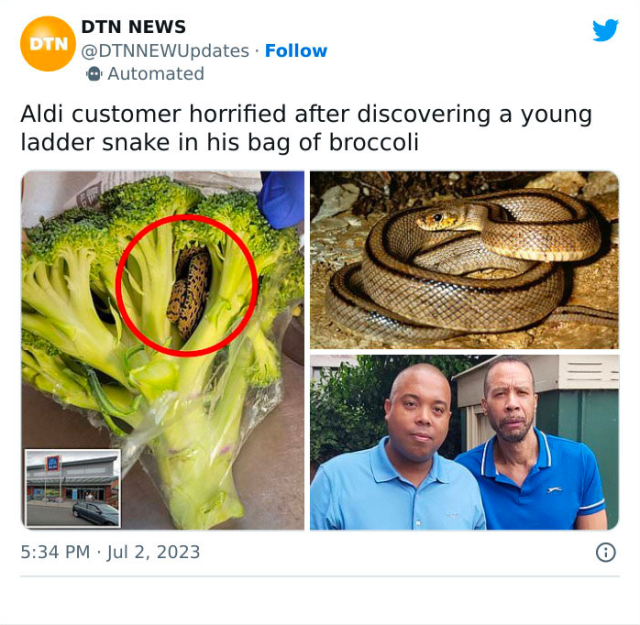
Task: Click the Aldi sign in store inset
Action: tap(53, 463)
